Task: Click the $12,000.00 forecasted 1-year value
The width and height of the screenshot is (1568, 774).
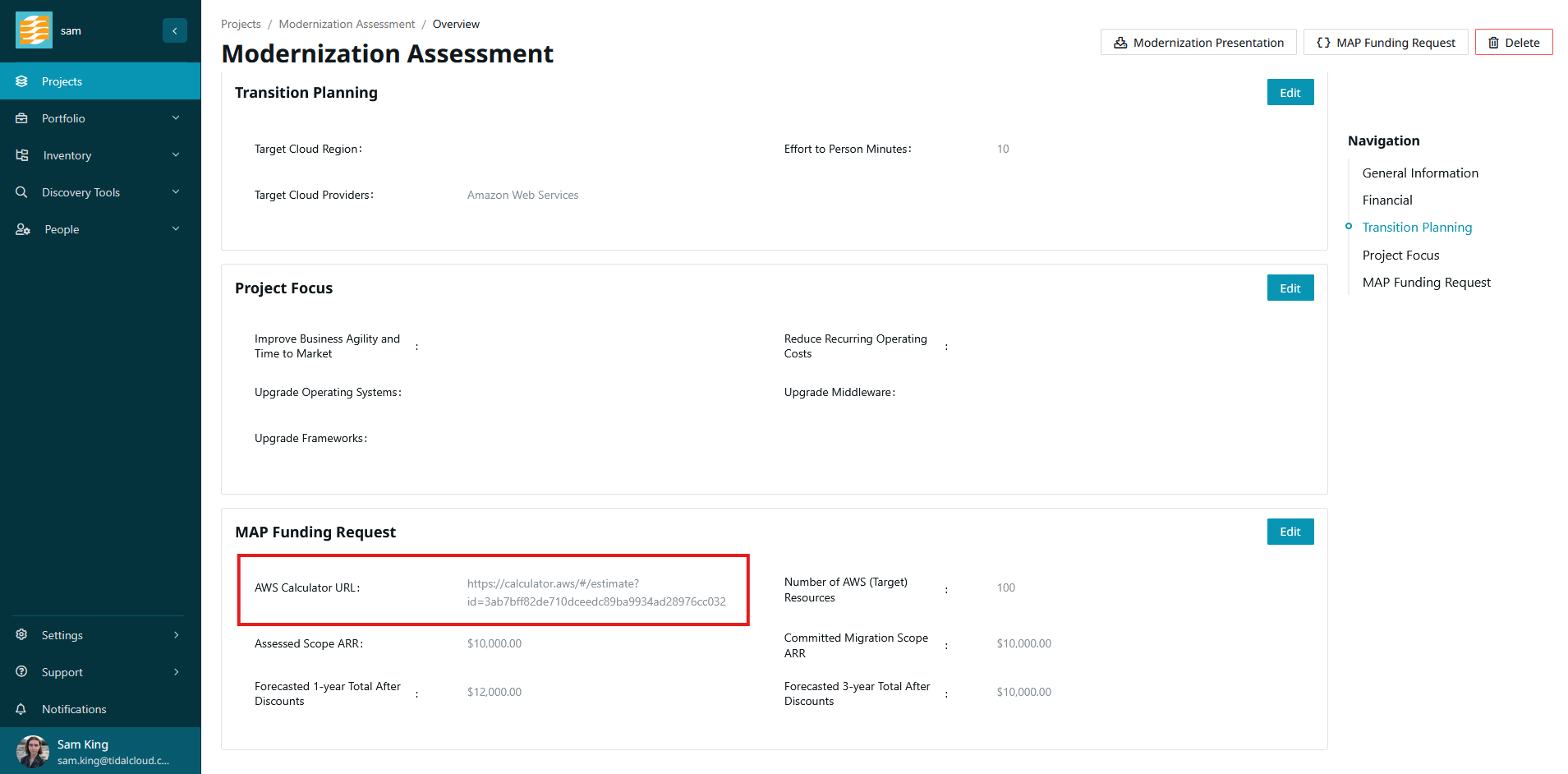Action: coord(494,693)
